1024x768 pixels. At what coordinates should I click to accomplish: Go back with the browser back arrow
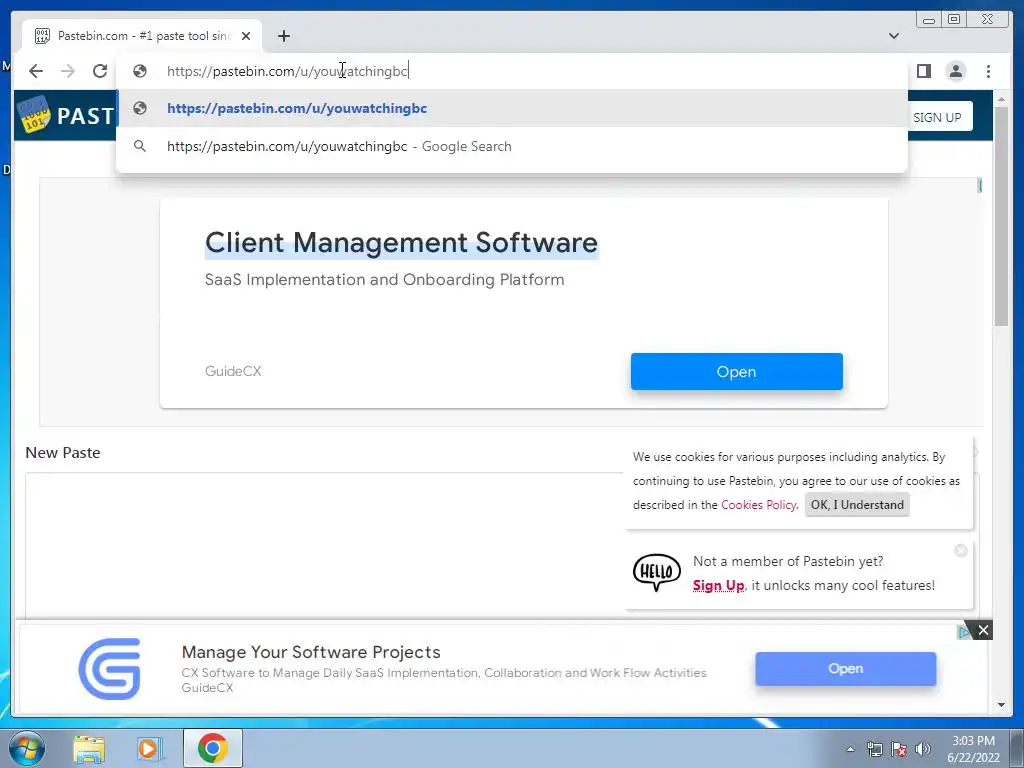tap(36, 71)
